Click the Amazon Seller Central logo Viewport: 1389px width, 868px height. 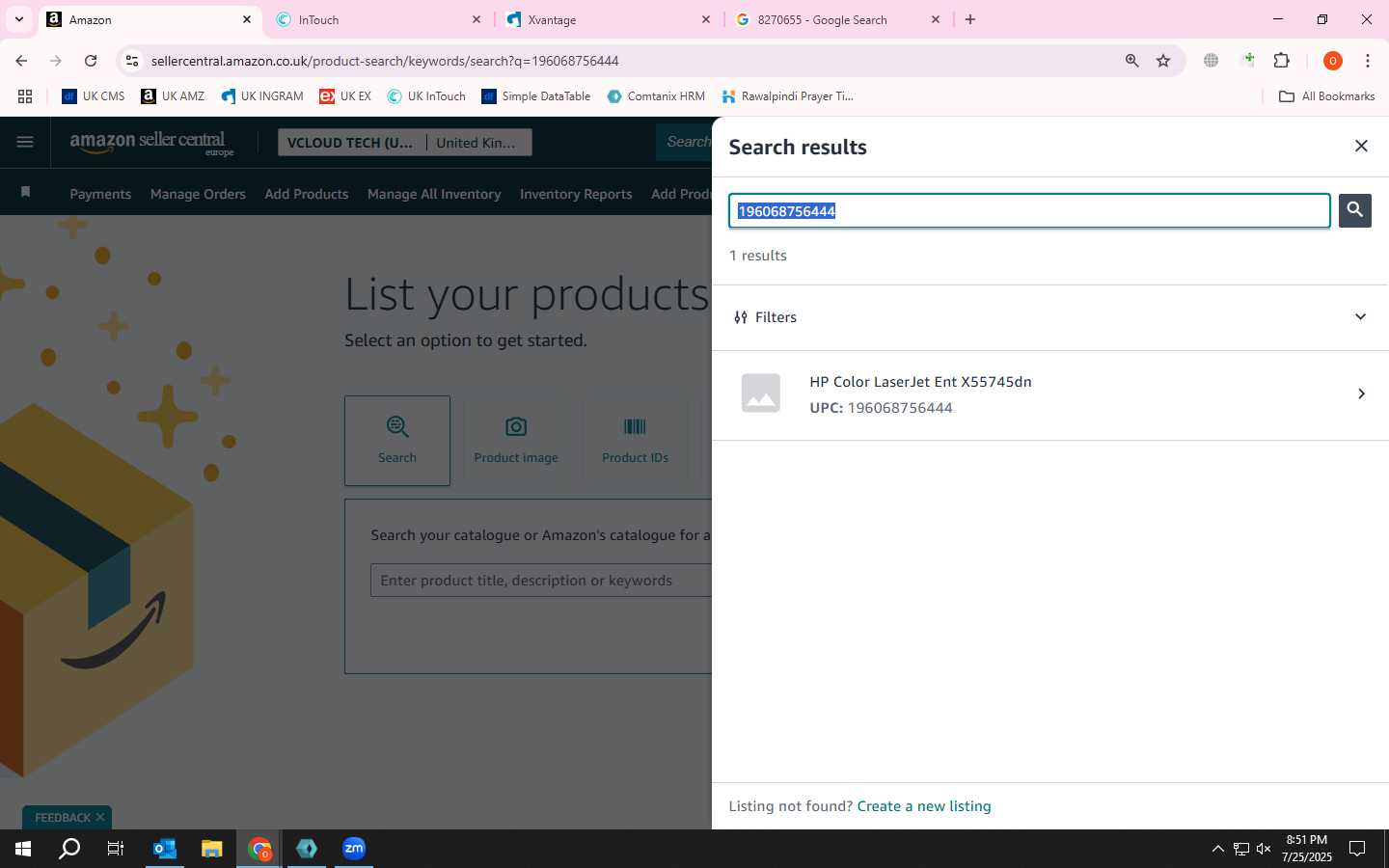click(151, 143)
